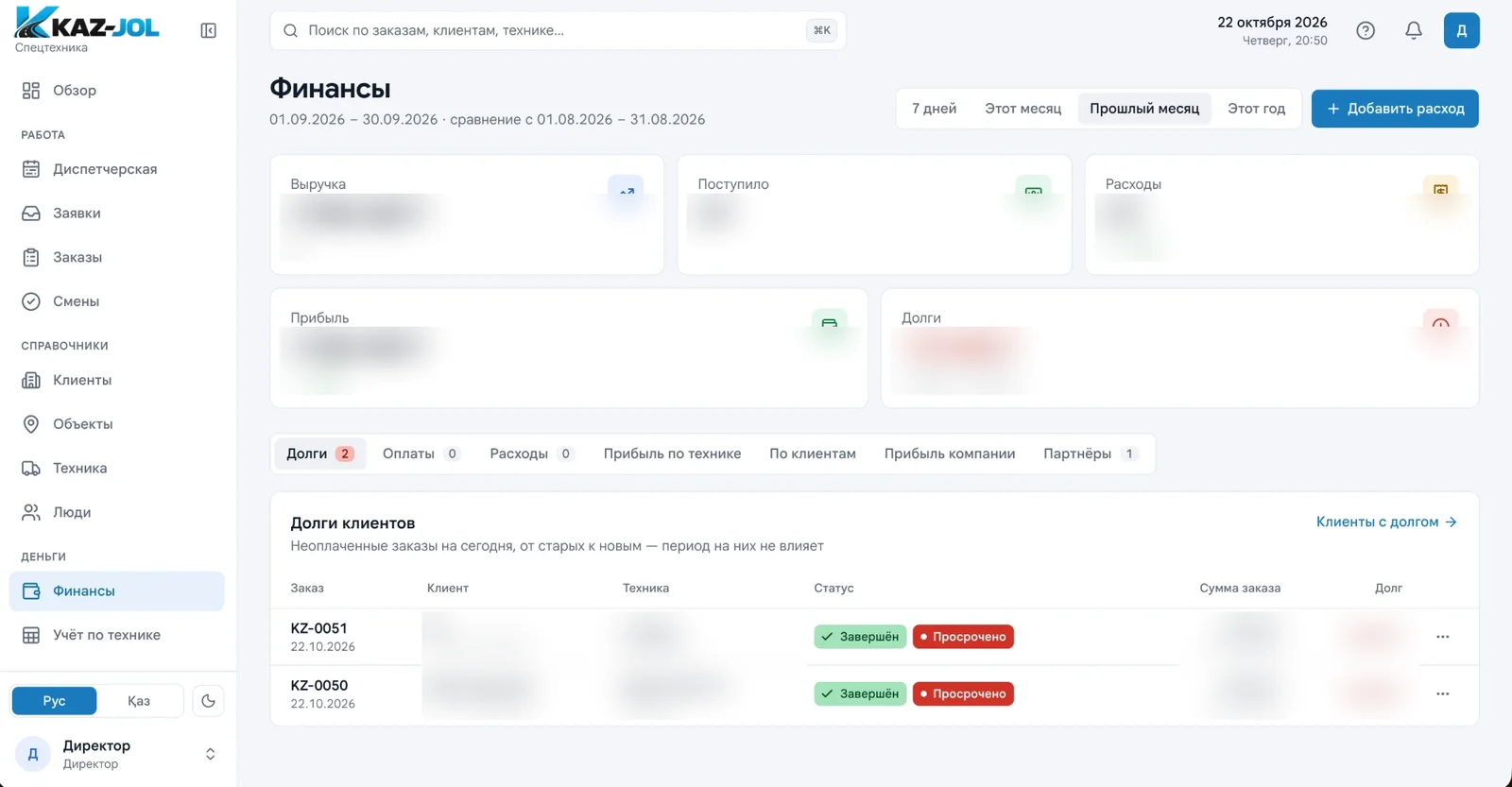Switch to the Оплаты tab
The height and width of the screenshot is (787, 1512).
421,453
